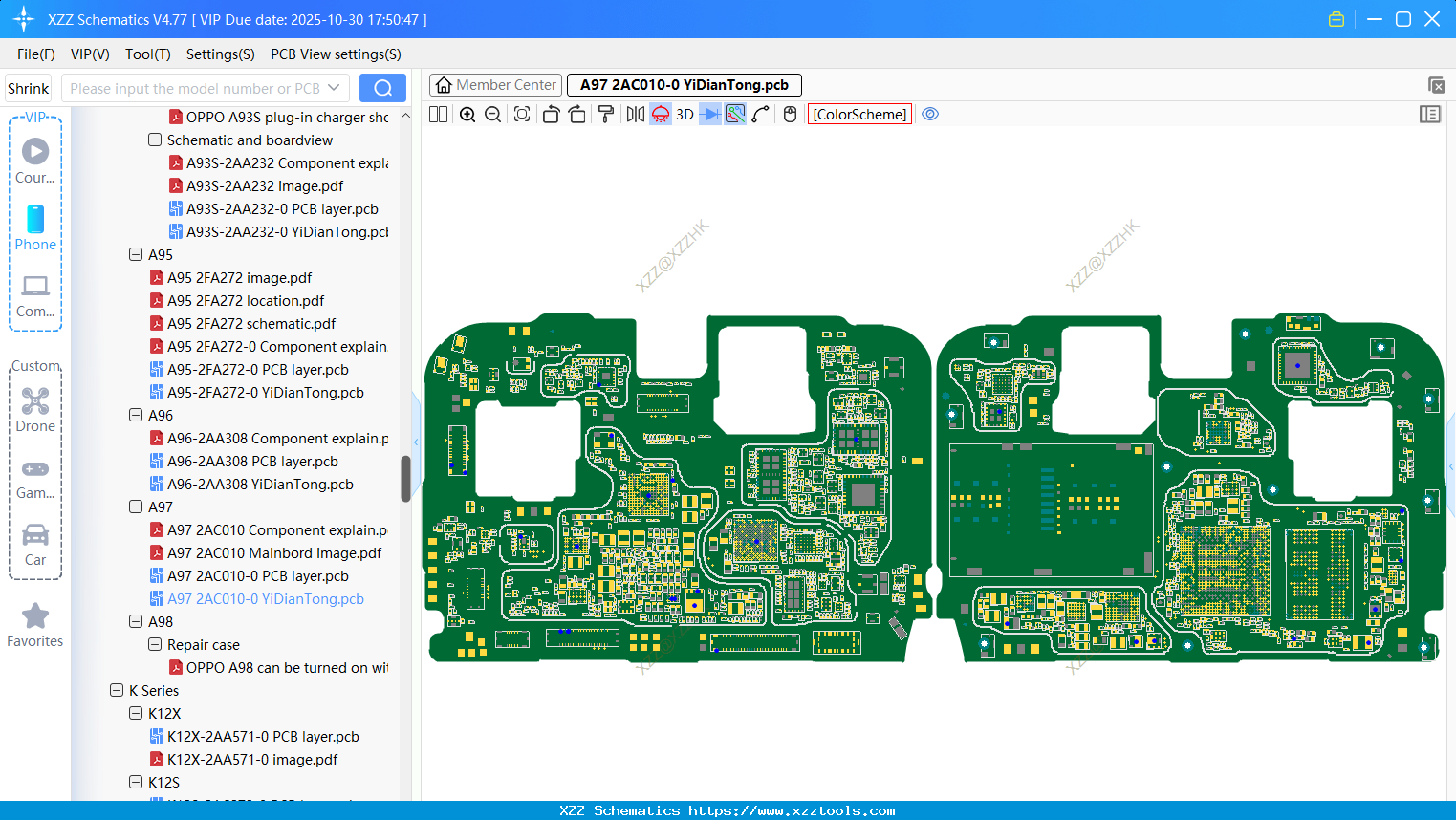Open the PCB View settings menu
This screenshot has width=1456, height=820.
tap(335, 54)
